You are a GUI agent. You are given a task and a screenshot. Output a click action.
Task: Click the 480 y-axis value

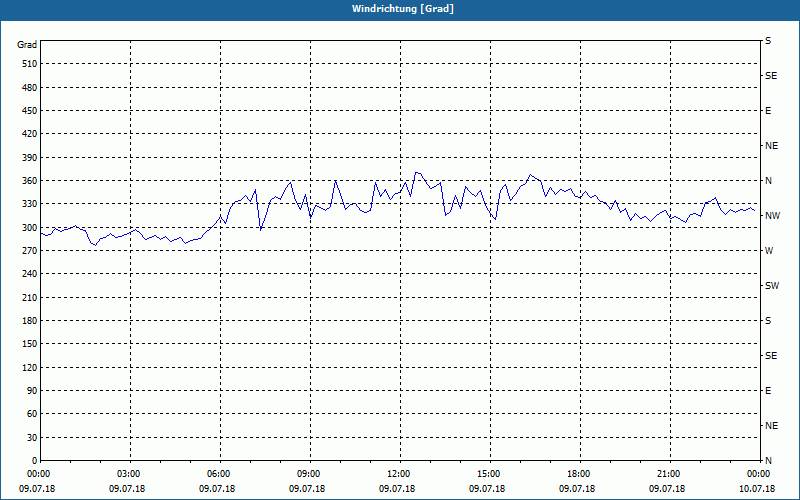pos(30,88)
